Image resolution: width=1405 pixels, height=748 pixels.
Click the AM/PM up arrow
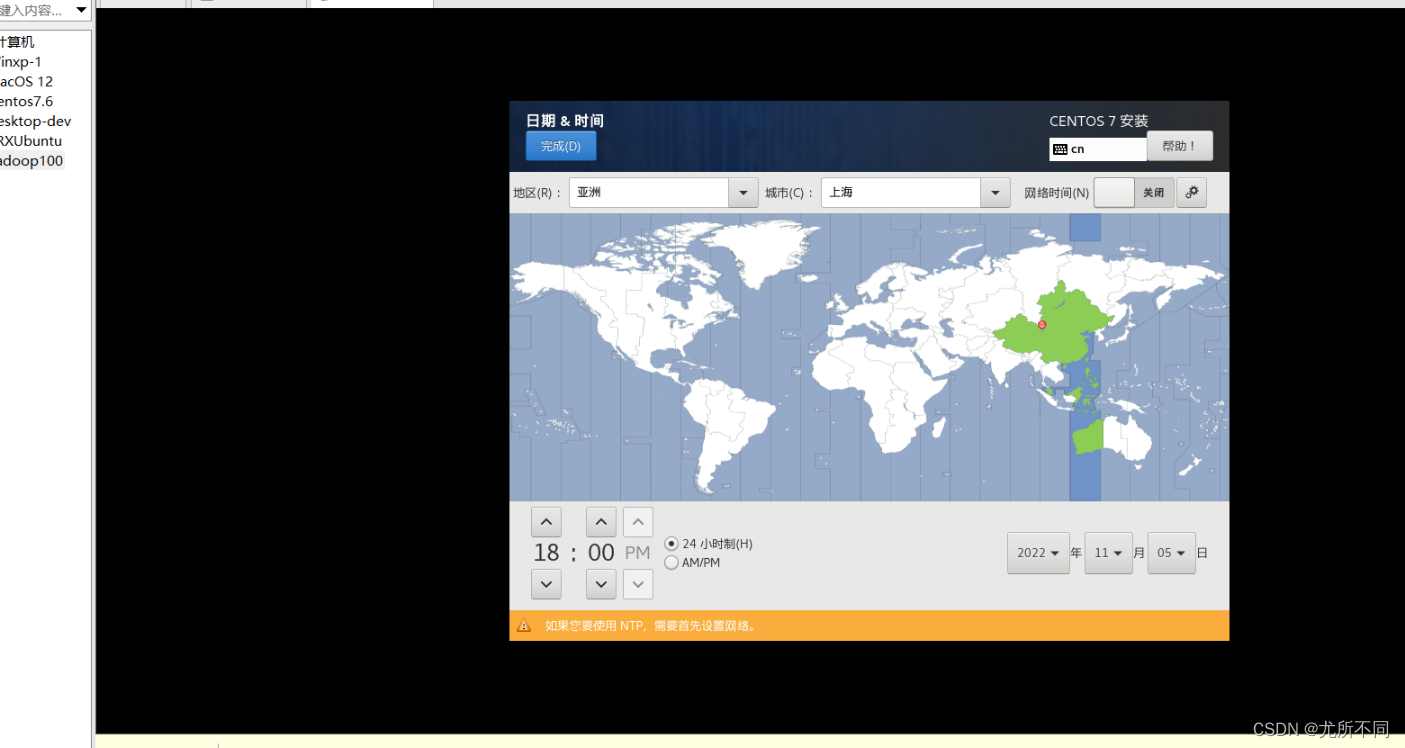pos(638,522)
